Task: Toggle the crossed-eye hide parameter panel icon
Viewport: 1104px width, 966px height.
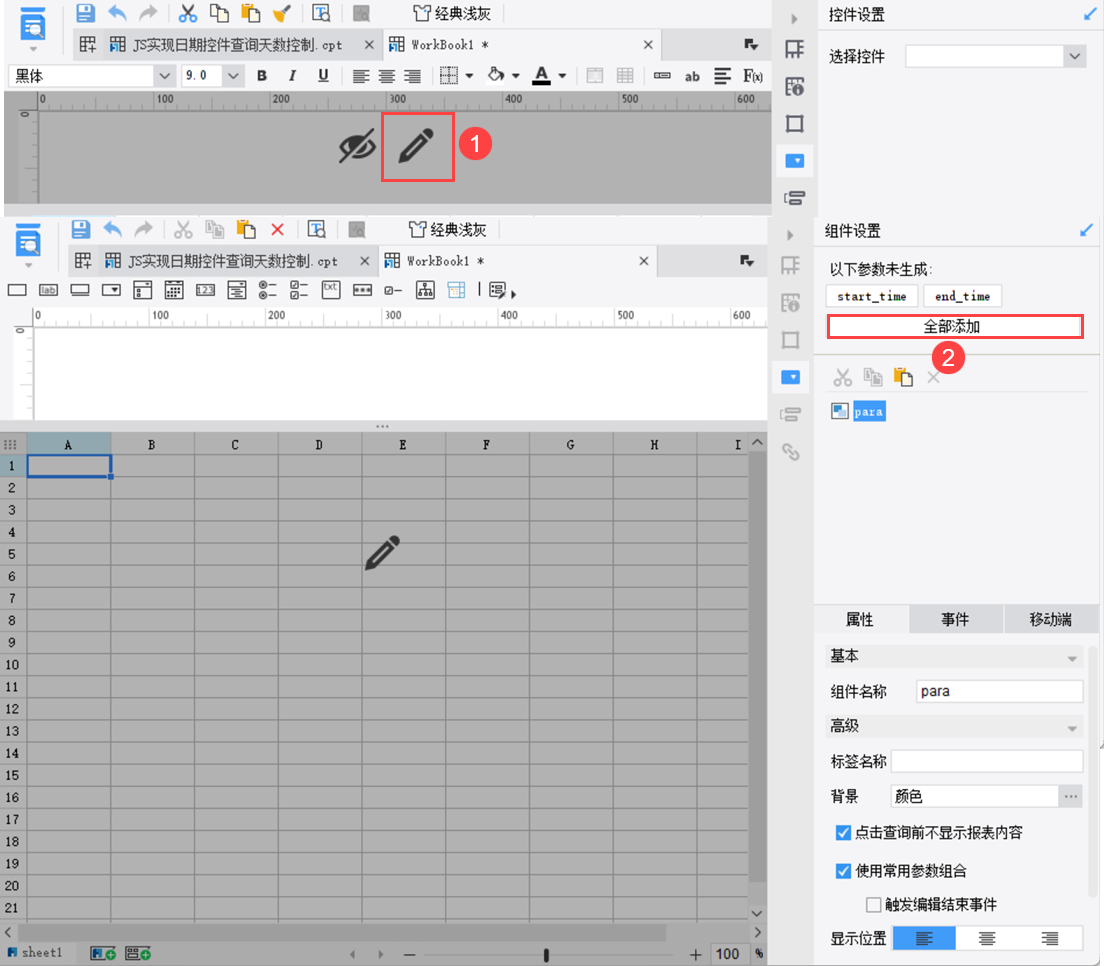Action: coord(357,146)
